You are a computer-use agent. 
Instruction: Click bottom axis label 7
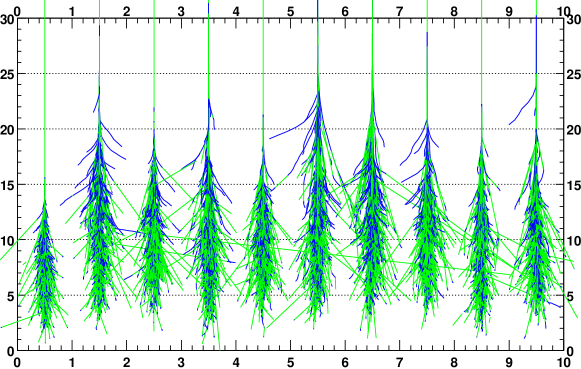pos(399,362)
